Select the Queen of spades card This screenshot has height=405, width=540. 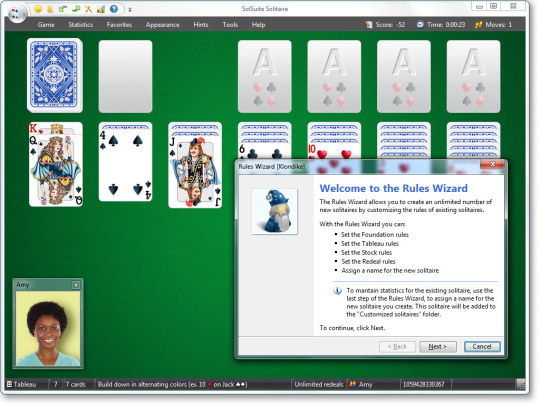tap(56, 170)
